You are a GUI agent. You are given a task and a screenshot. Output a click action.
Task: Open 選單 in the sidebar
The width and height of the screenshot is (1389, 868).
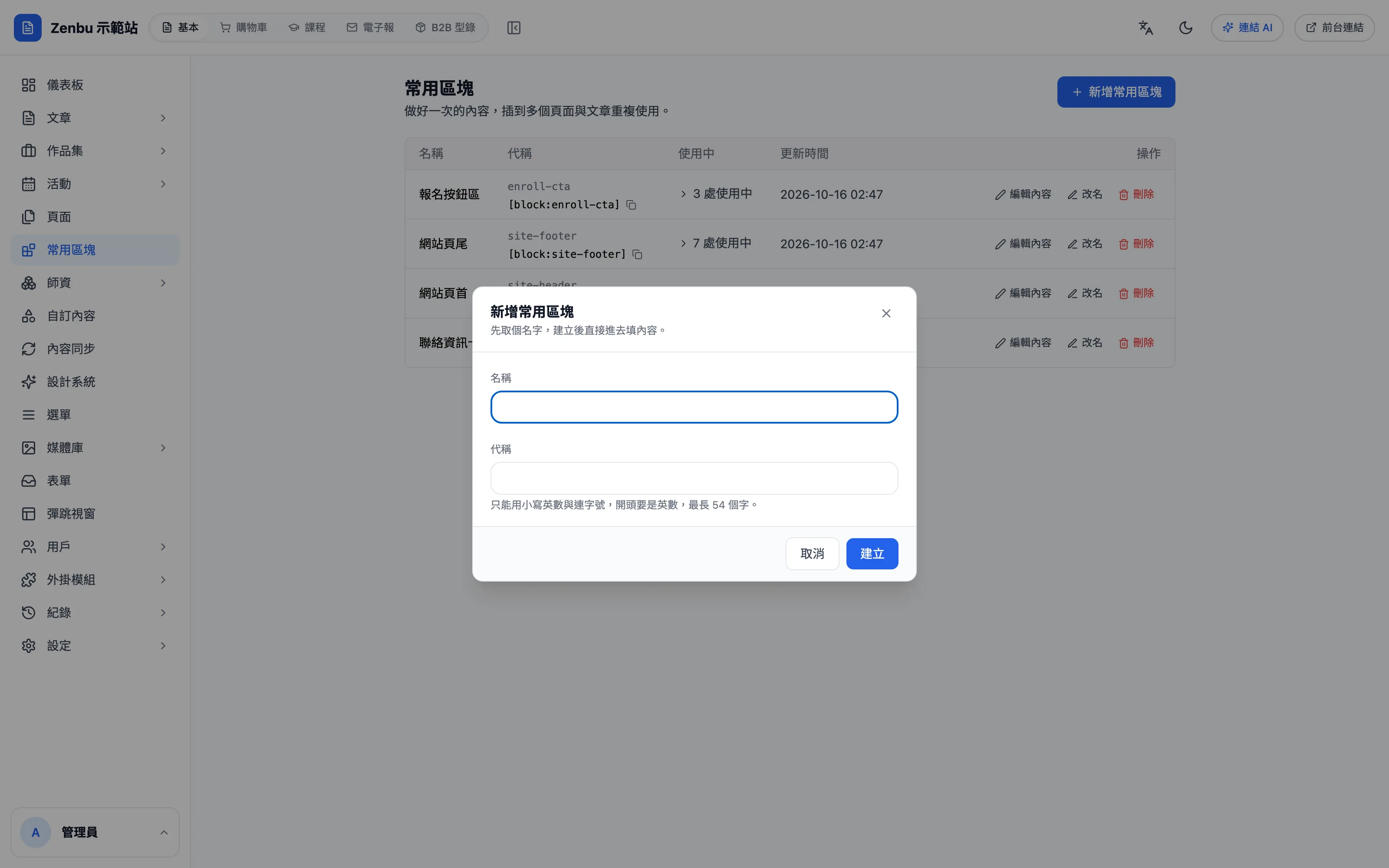click(95, 414)
